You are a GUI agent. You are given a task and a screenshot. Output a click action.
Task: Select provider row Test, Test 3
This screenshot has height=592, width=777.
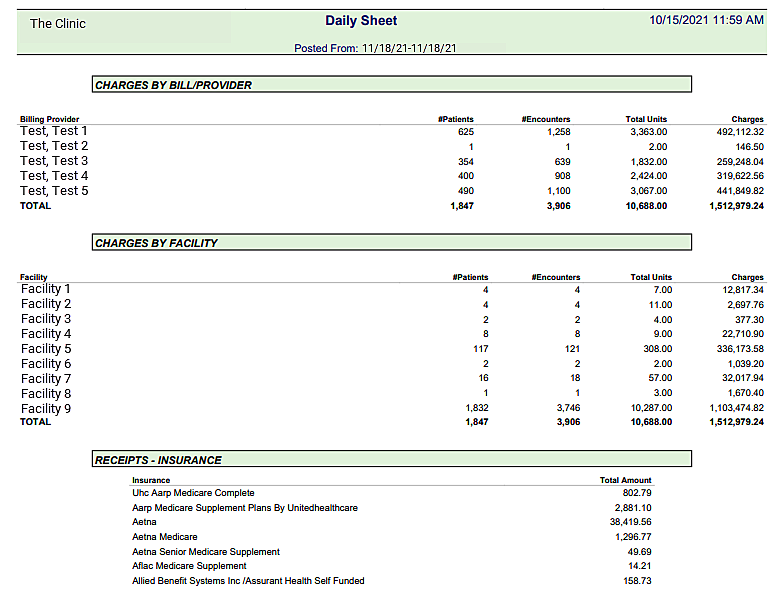[x=54, y=161]
